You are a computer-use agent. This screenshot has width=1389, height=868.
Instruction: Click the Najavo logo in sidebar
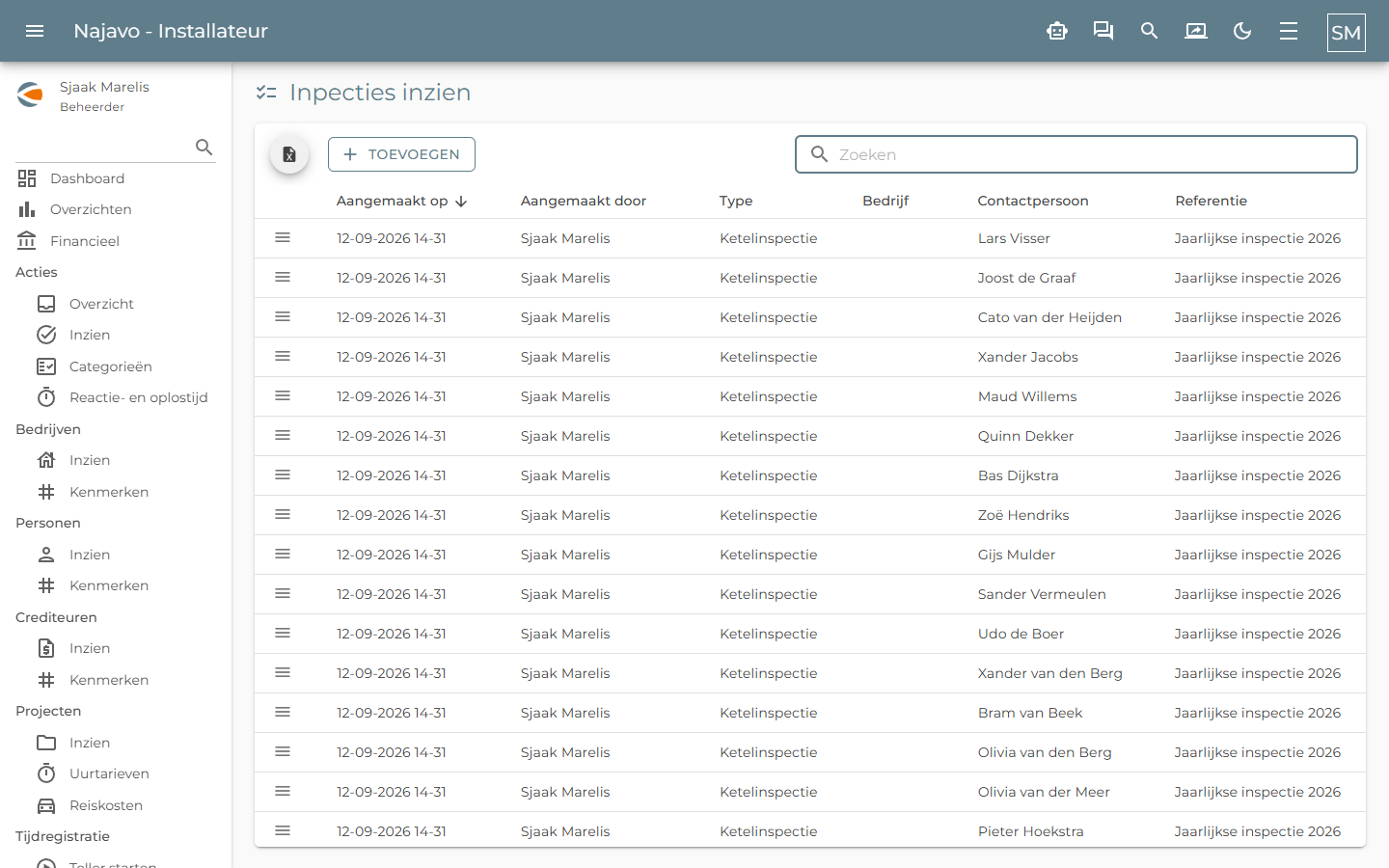[x=31, y=95]
